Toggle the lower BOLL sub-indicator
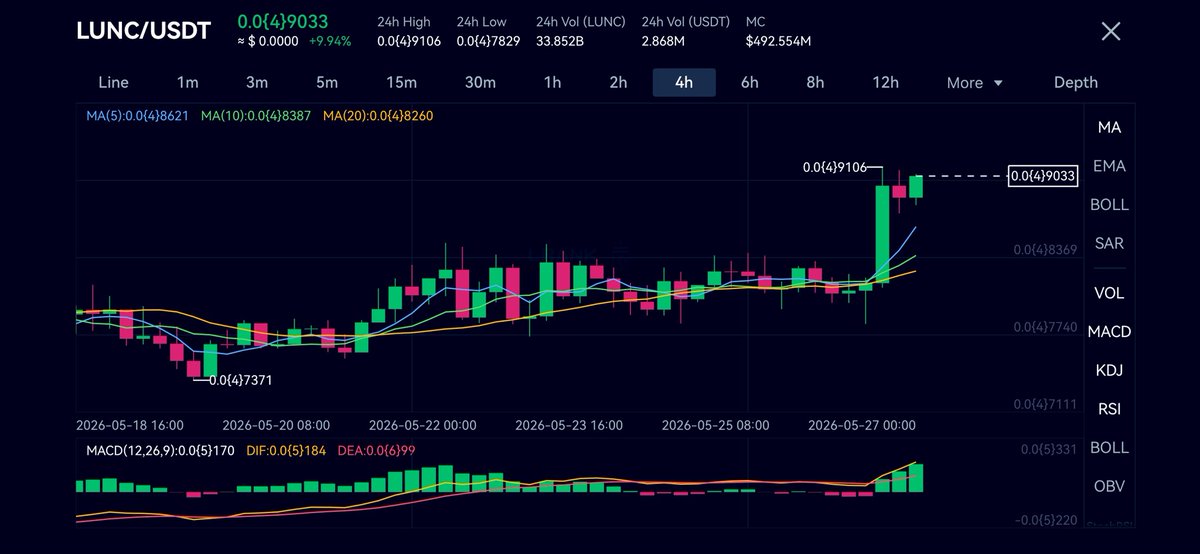Image resolution: width=1200 pixels, height=554 pixels. 1109,447
